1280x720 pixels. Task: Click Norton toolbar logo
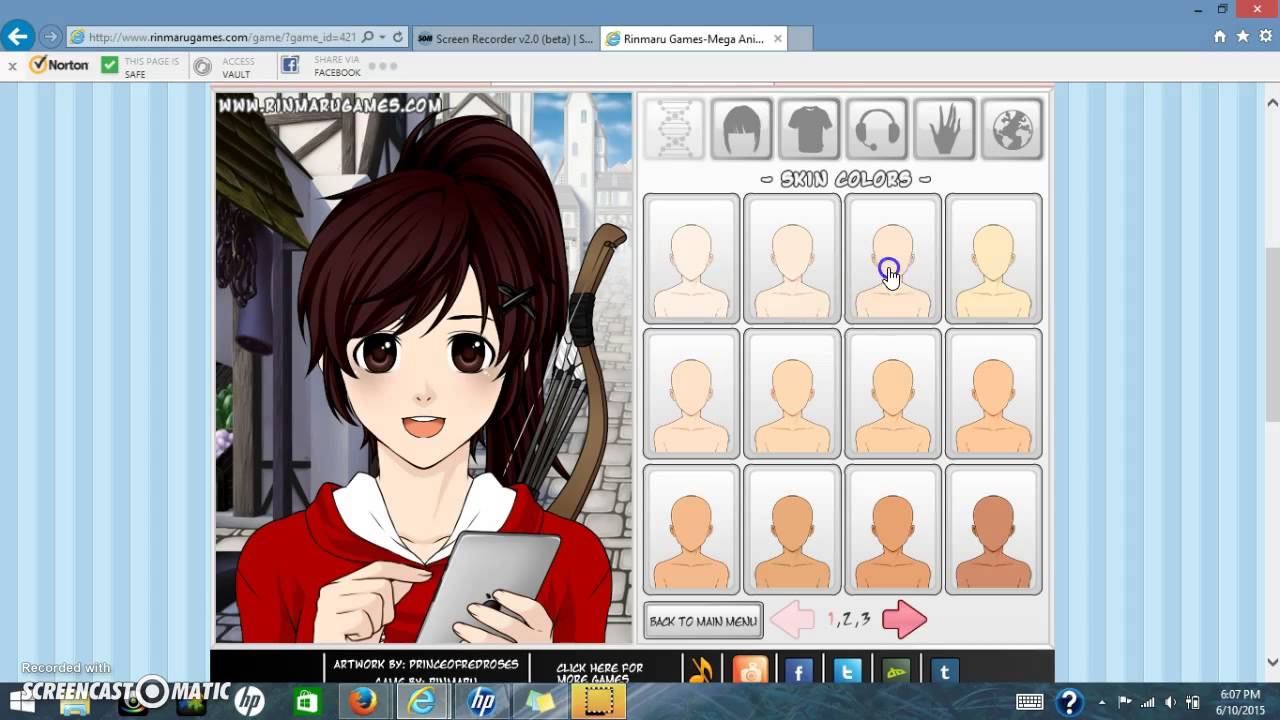(59, 65)
